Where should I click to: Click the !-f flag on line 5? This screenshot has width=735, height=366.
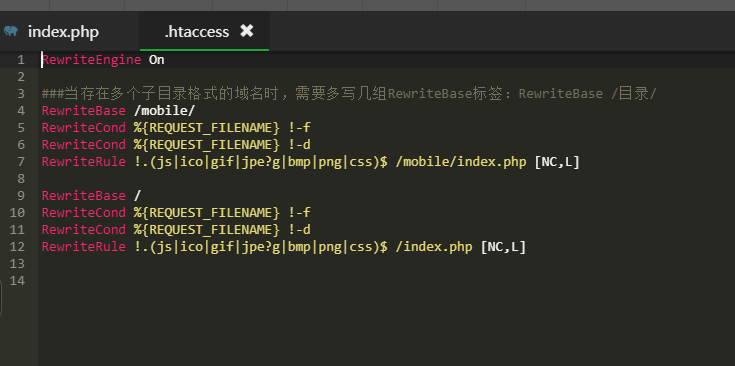pos(299,128)
